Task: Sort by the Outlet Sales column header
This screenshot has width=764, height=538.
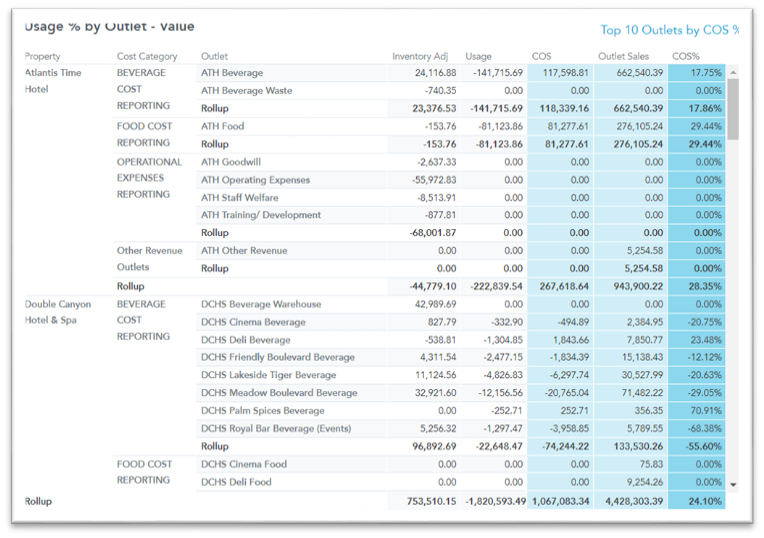Action: [x=623, y=57]
